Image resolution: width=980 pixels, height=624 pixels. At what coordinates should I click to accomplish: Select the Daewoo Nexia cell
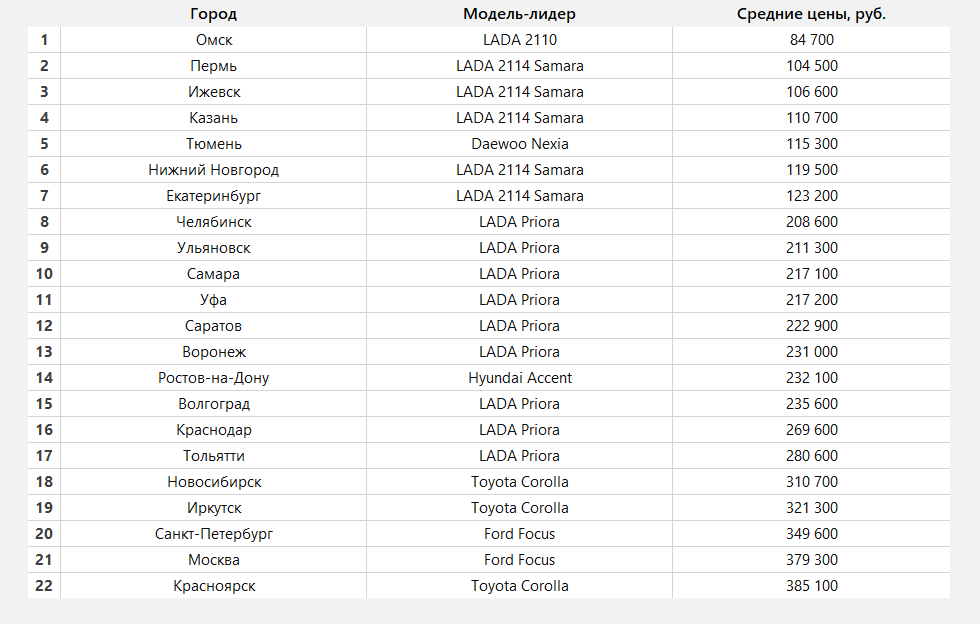click(519, 144)
